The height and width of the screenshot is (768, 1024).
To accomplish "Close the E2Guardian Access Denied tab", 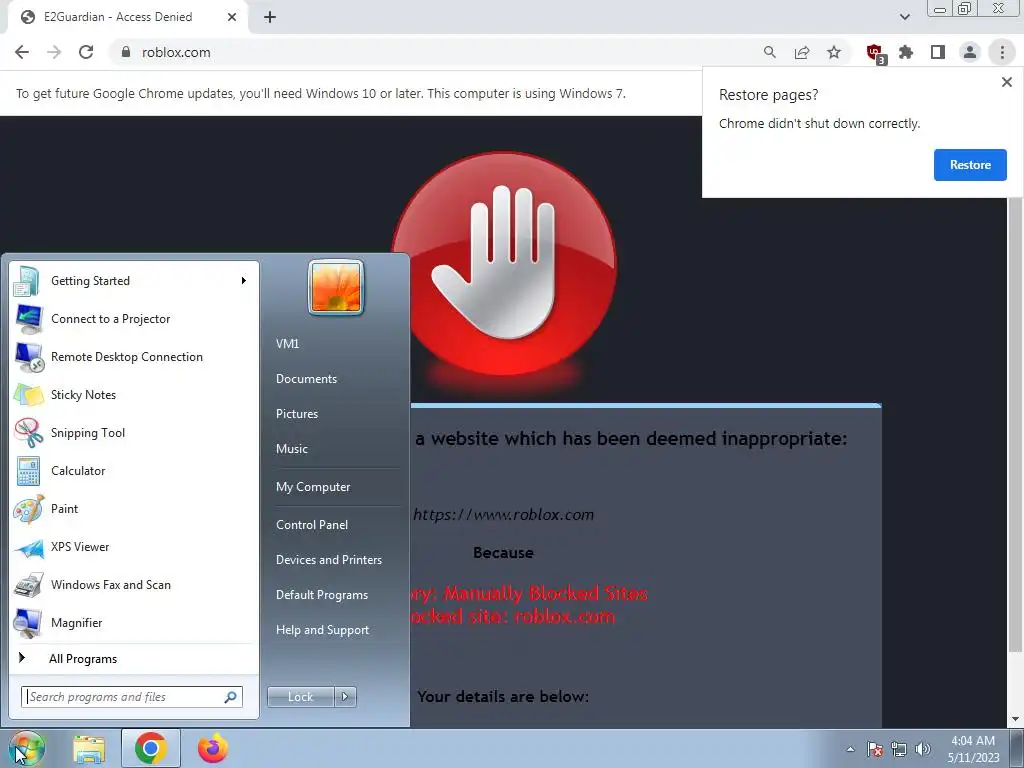I will coord(232,17).
